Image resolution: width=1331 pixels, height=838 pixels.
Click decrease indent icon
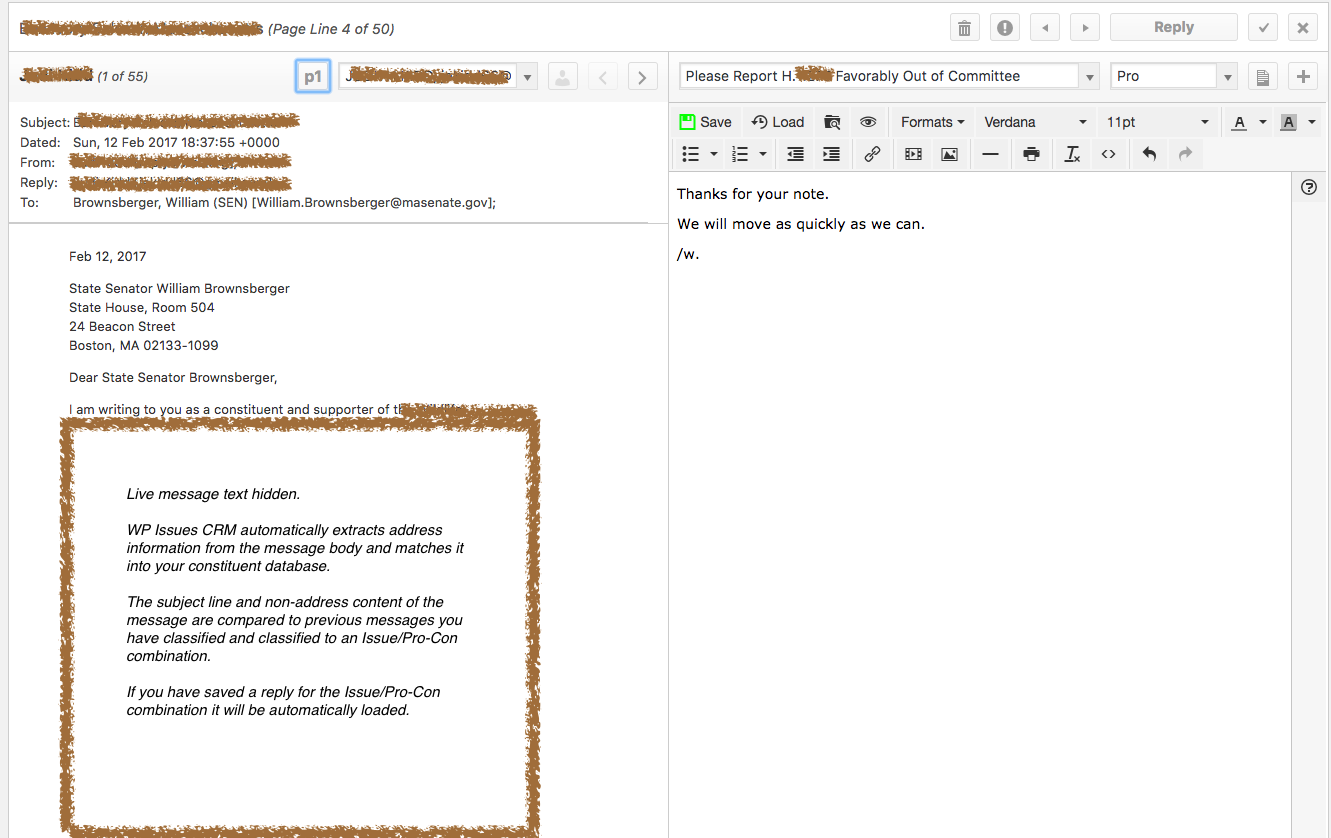click(796, 154)
